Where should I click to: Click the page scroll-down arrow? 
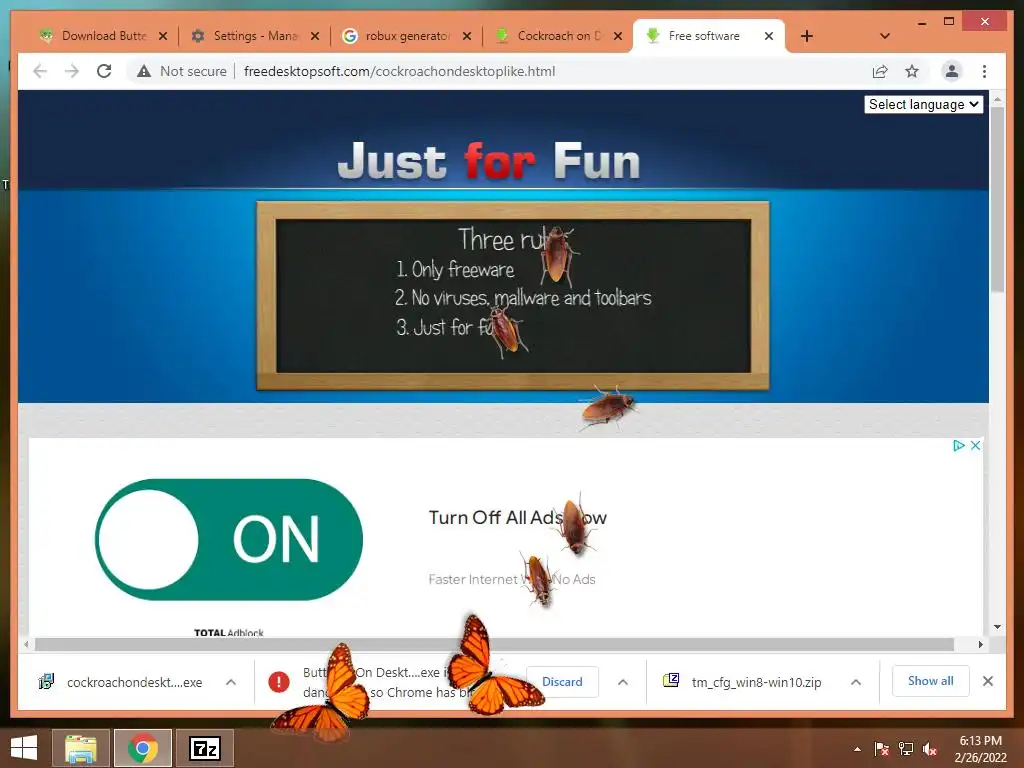pos(997,627)
